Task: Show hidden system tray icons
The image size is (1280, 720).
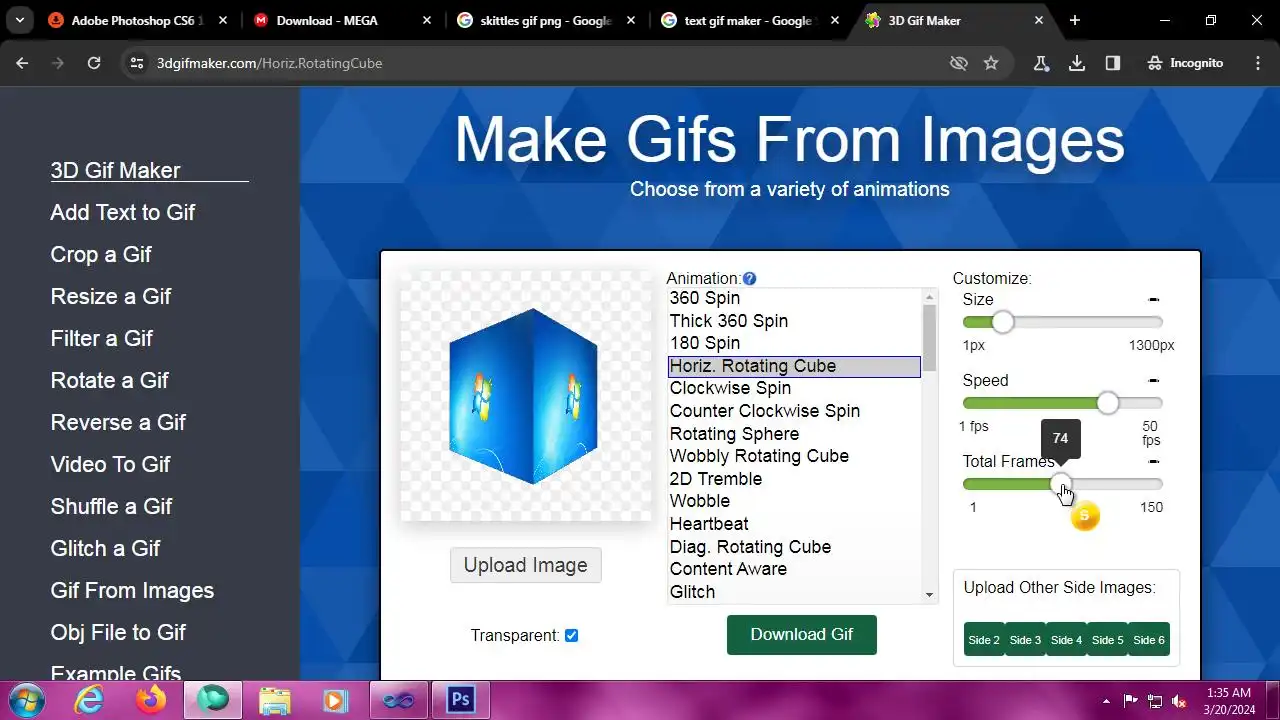Action: point(1106,701)
